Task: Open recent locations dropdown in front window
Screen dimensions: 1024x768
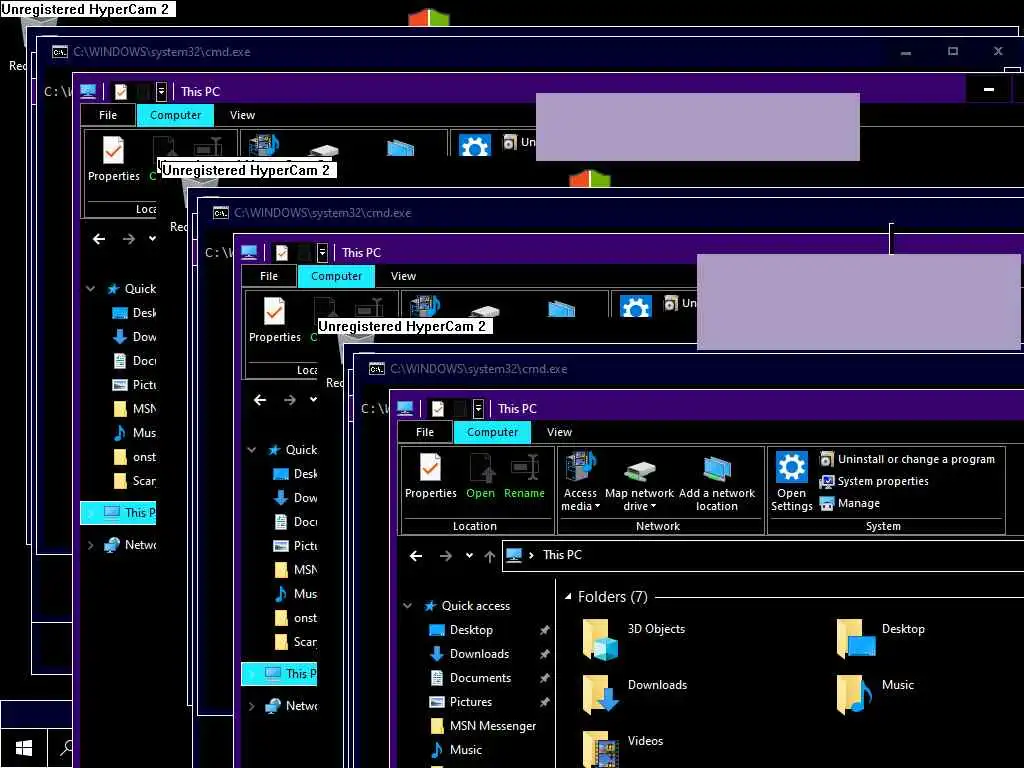Action: 469,556
